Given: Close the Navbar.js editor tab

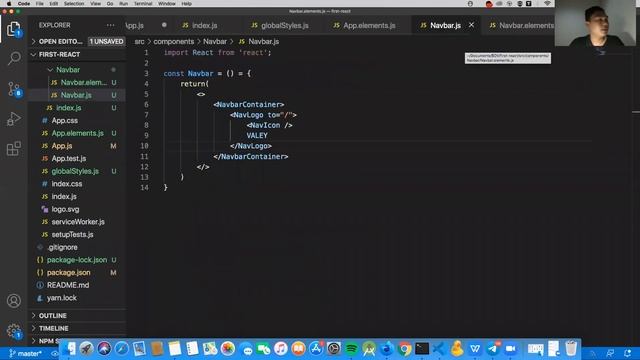Looking at the screenshot, I should tap(471, 25).
